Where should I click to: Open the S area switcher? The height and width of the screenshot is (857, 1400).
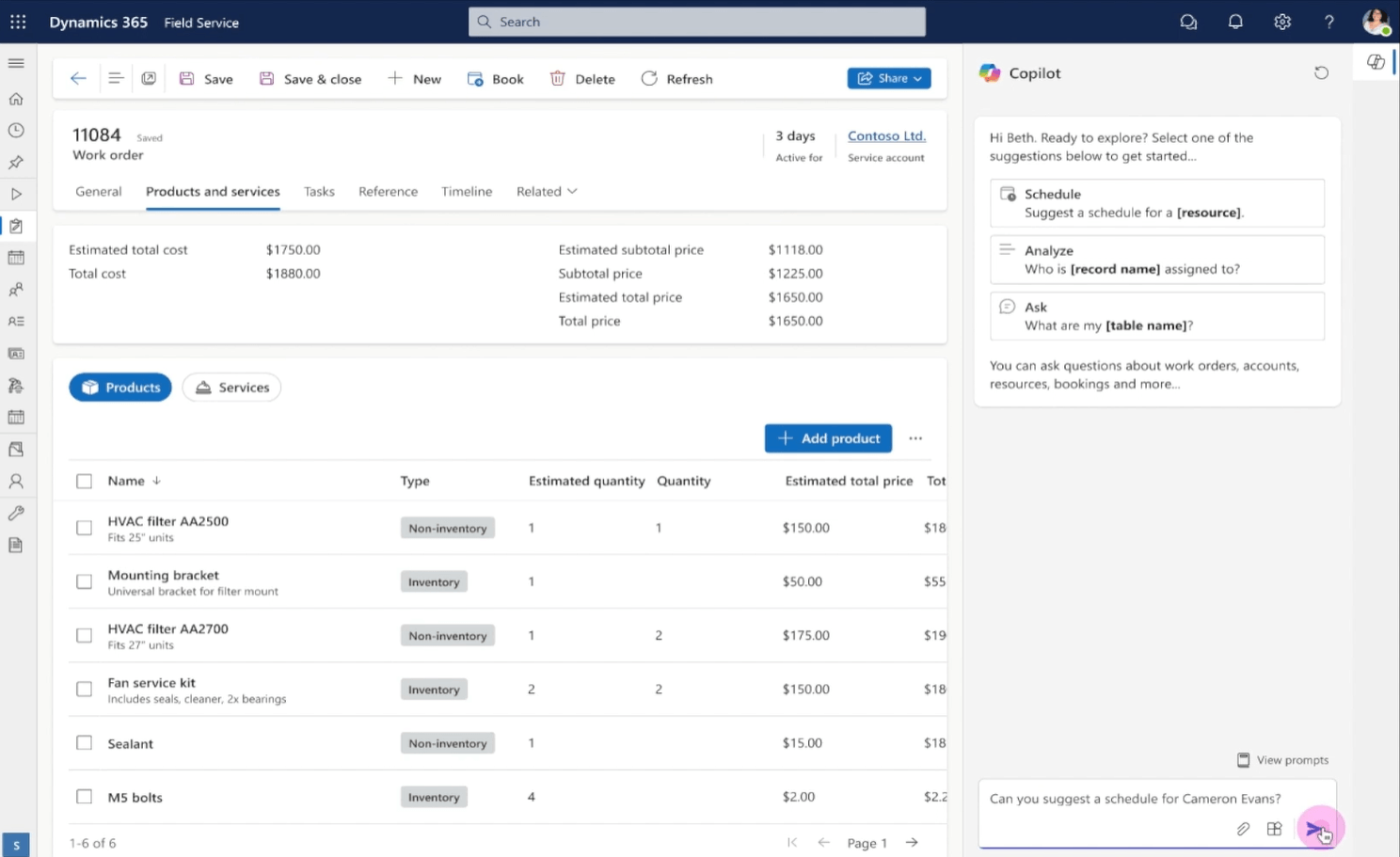tap(16, 845)
